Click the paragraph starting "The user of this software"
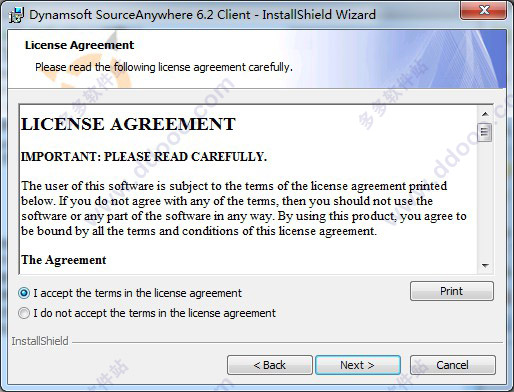Screen dimensions: 514x392 point(244,209)
